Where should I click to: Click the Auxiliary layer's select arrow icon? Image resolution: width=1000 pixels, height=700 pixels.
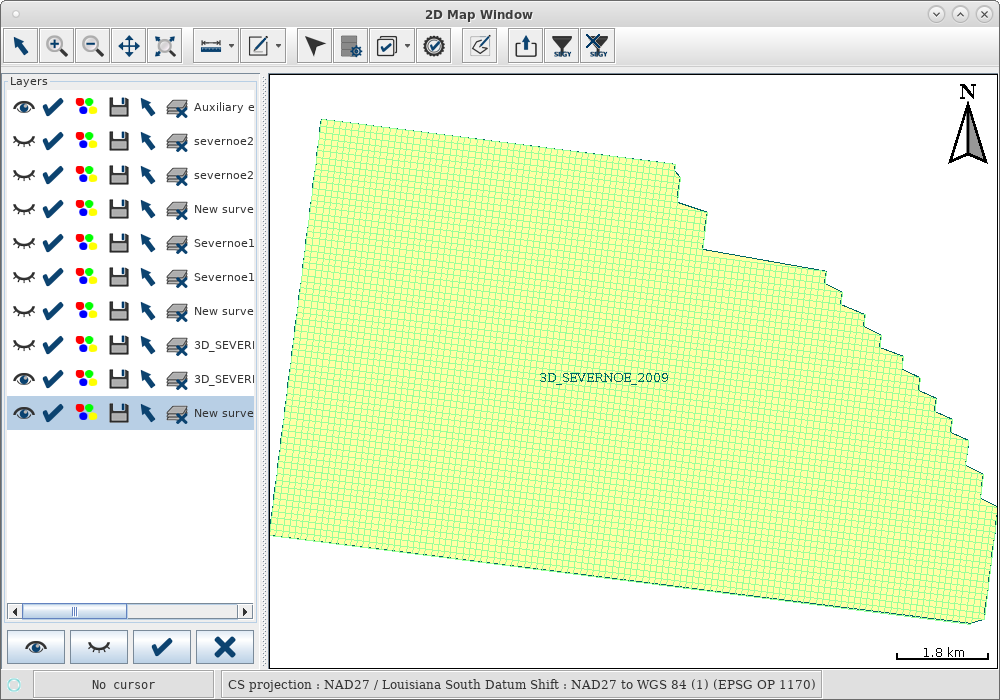[x=148, y=107]
